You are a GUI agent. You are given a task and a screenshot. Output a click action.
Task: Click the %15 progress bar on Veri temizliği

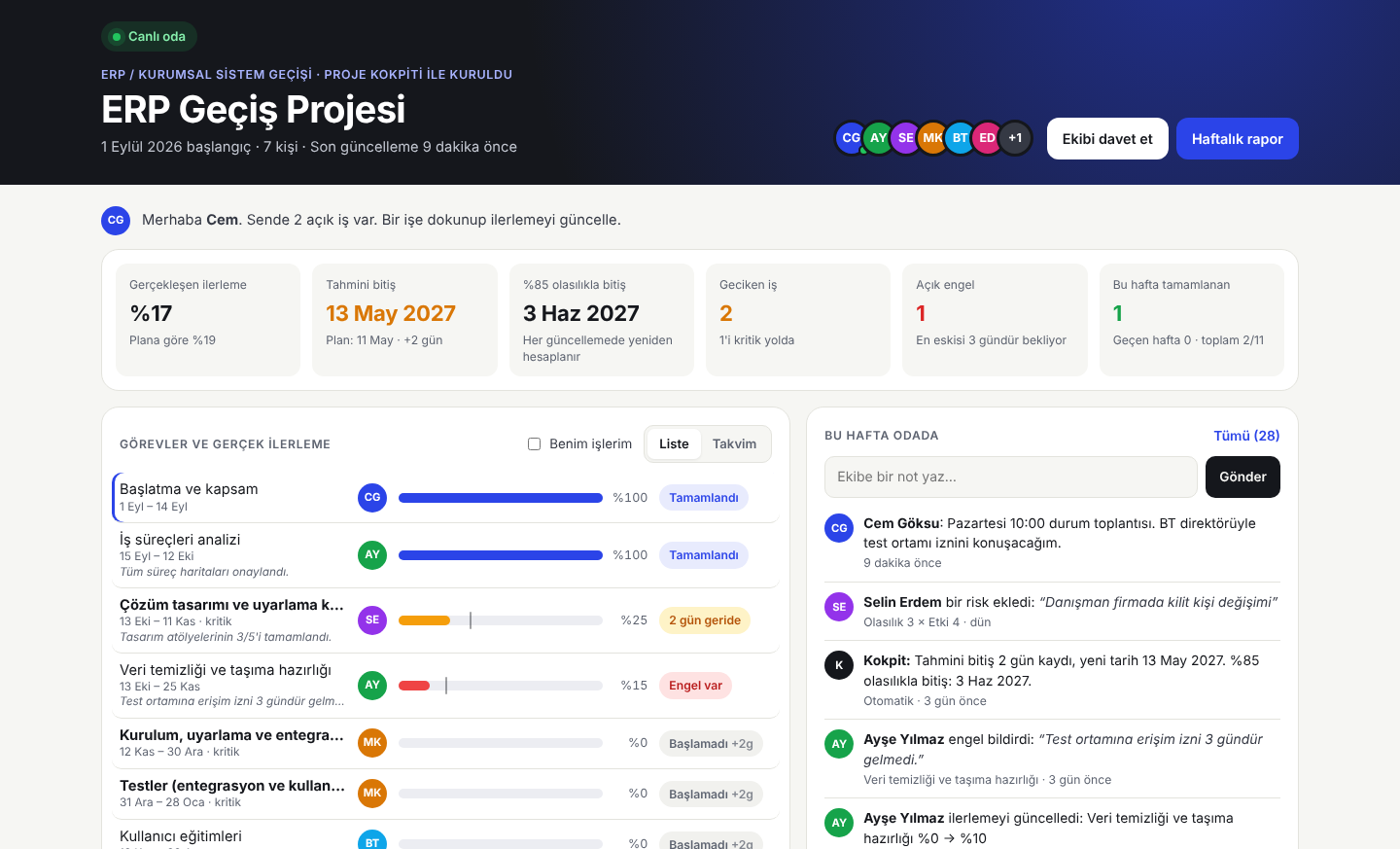pyautogui.click(x=501, y=686)
